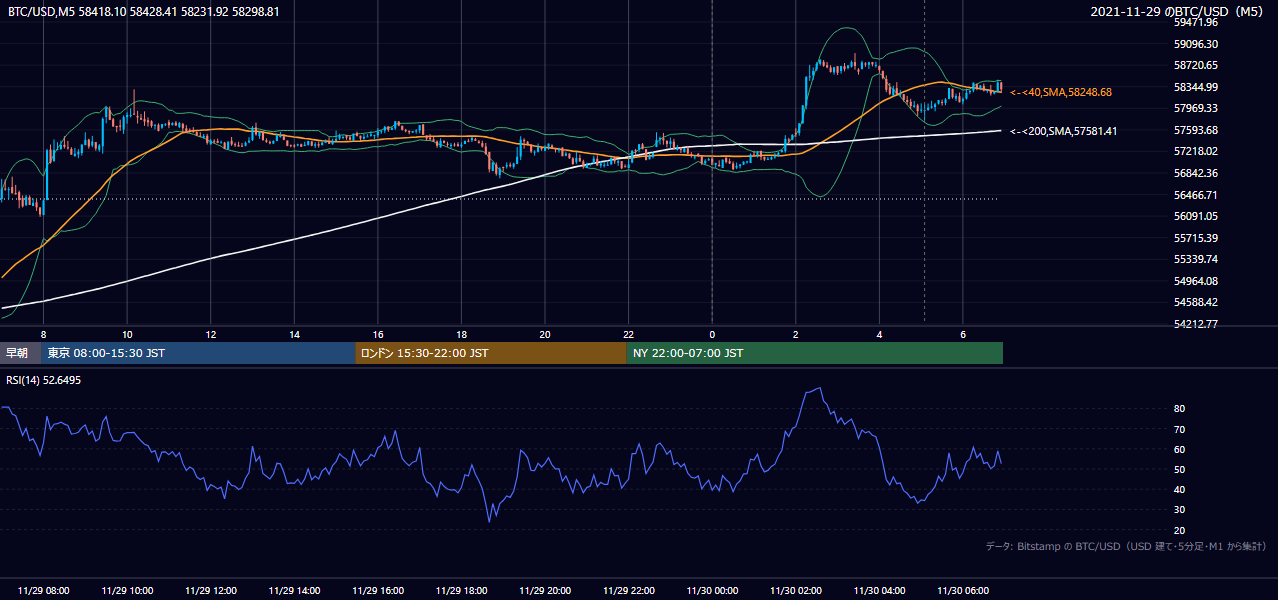This screenshot has height=600, width=1278.
Task: Click RSI axis level 60
Action: [x=1179, y=449]
